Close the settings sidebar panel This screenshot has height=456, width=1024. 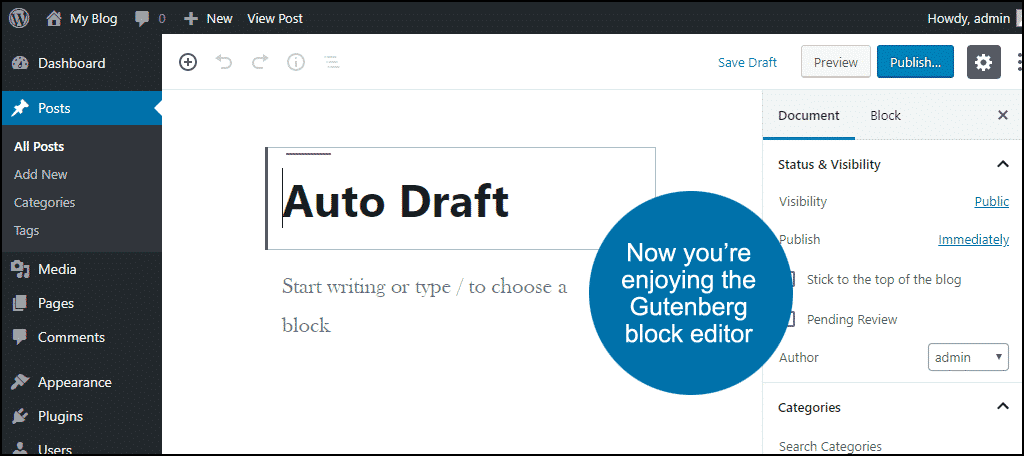coord(1003,115)
